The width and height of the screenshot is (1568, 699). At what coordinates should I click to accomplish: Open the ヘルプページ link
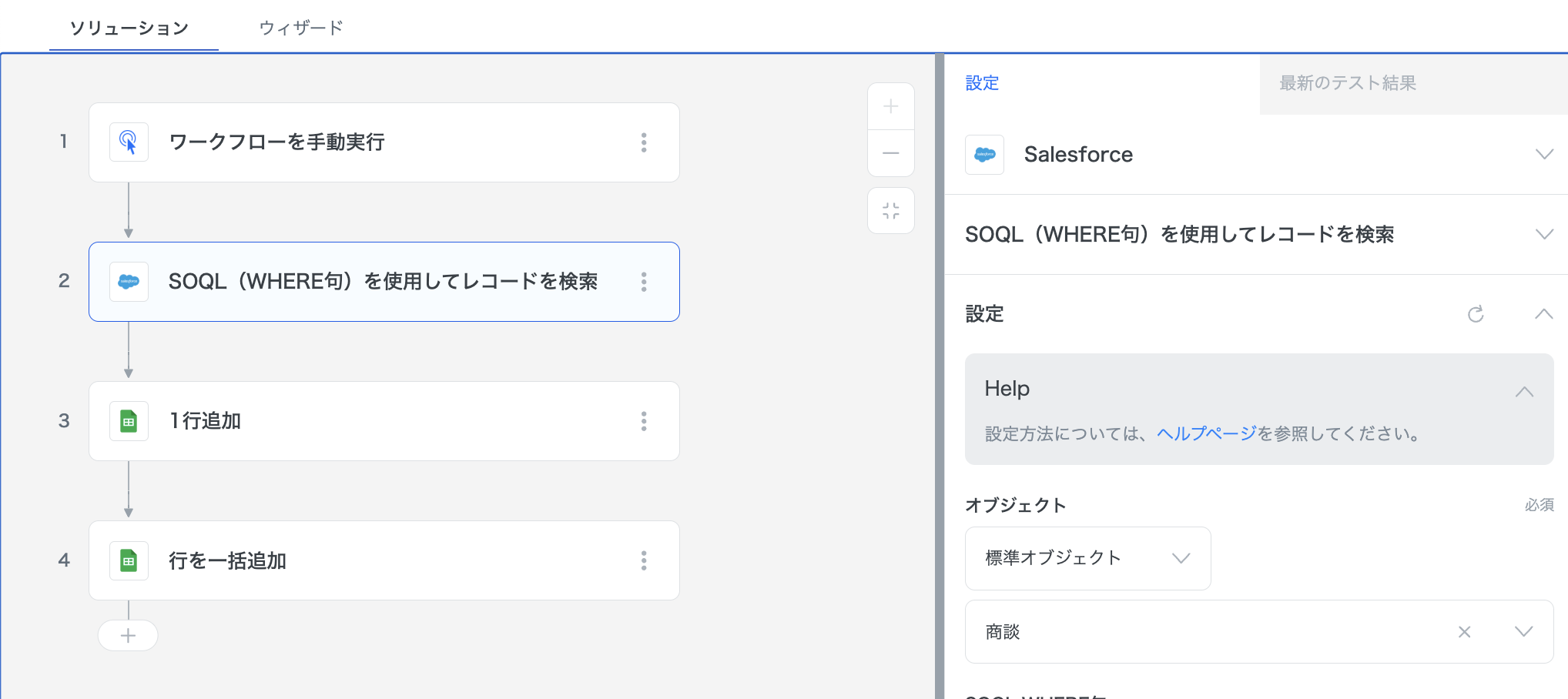click(x=1206, y=434)
